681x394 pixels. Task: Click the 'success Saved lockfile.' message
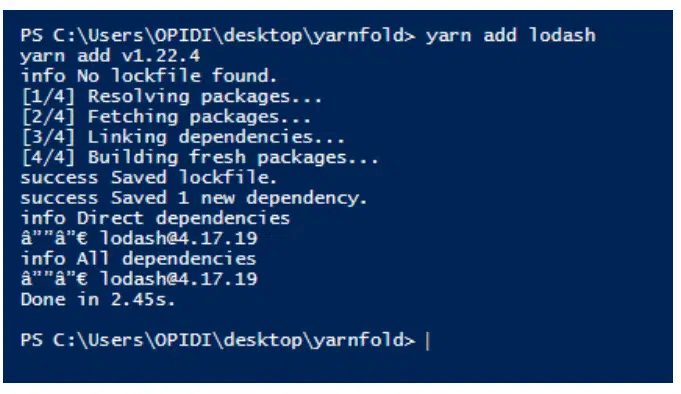pos(149,178)
